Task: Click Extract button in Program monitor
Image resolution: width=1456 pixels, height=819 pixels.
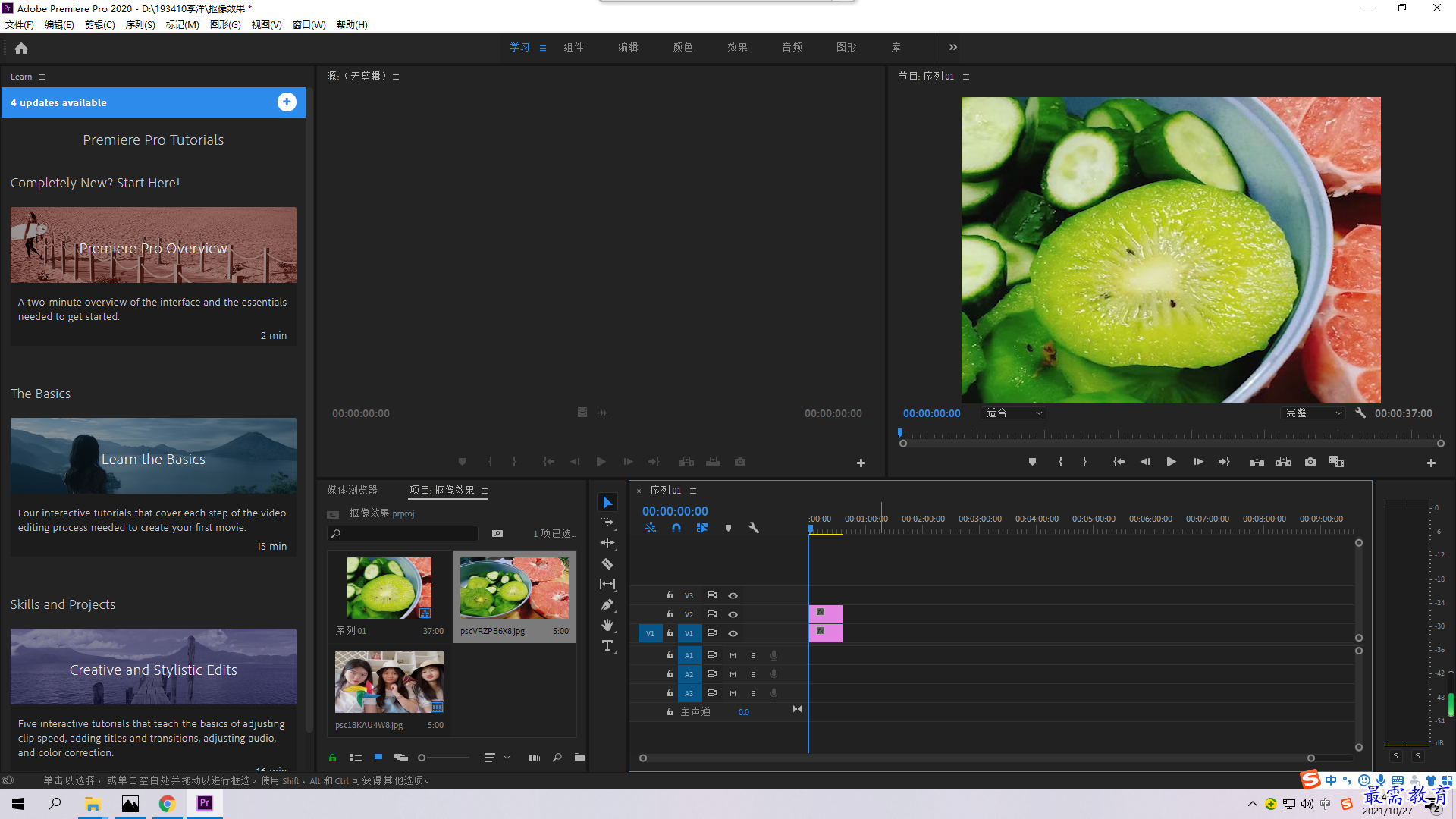Action: coord(1283,462)
